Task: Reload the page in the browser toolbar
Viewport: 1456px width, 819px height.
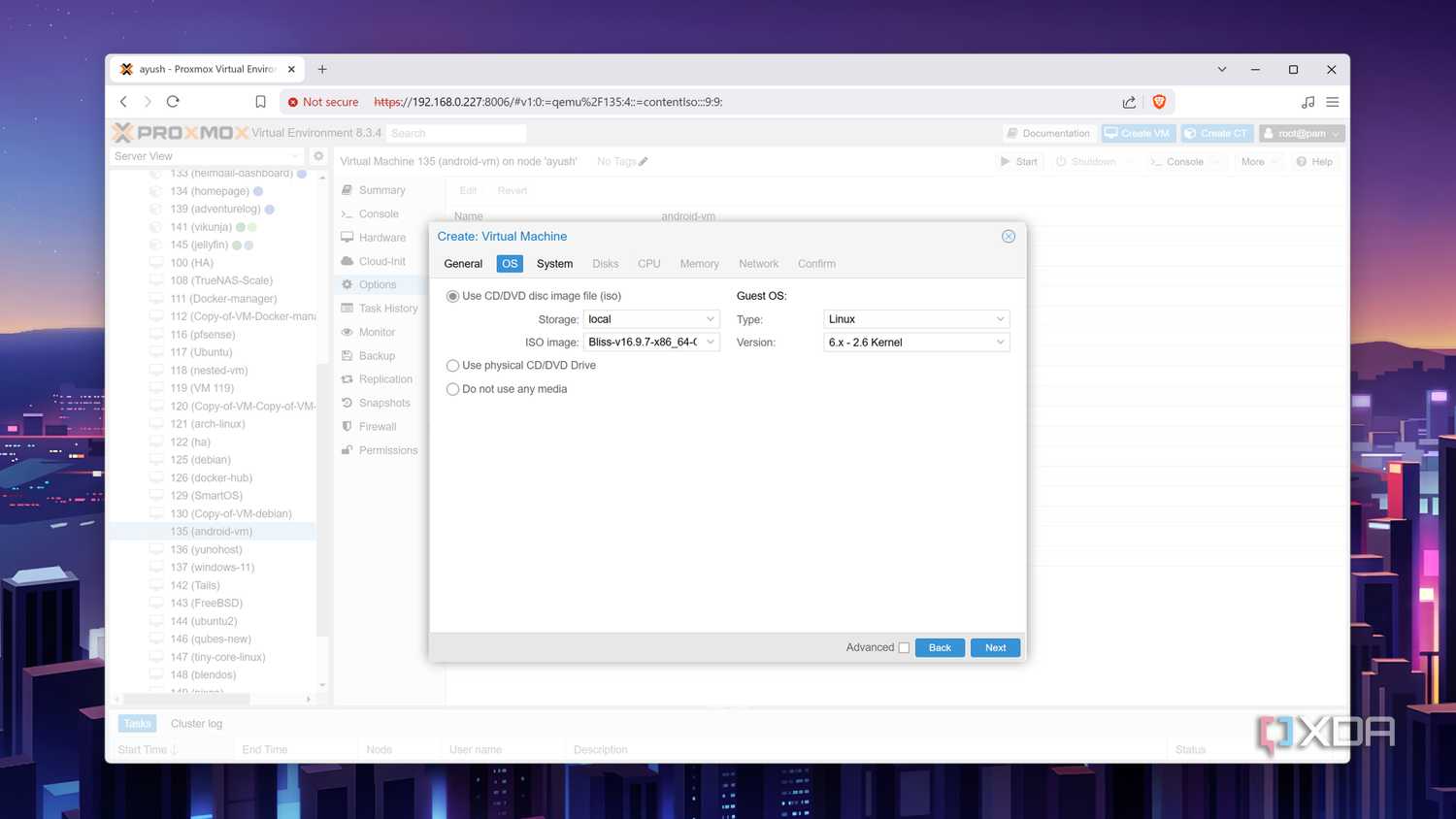Action: click(173, 102)
